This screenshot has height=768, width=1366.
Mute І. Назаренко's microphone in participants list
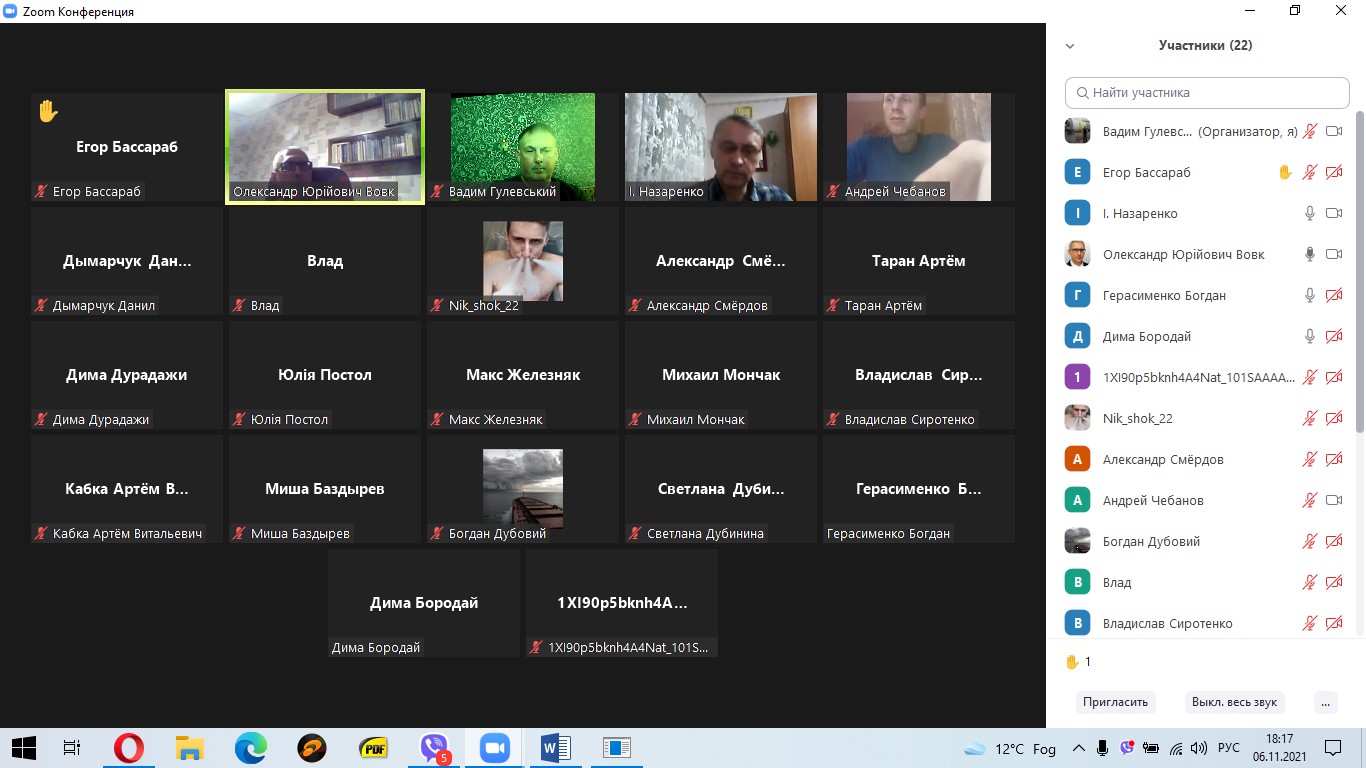1310,213
